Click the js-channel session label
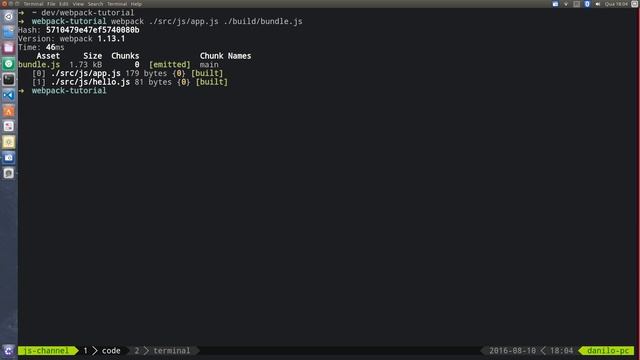 point(46,351)
